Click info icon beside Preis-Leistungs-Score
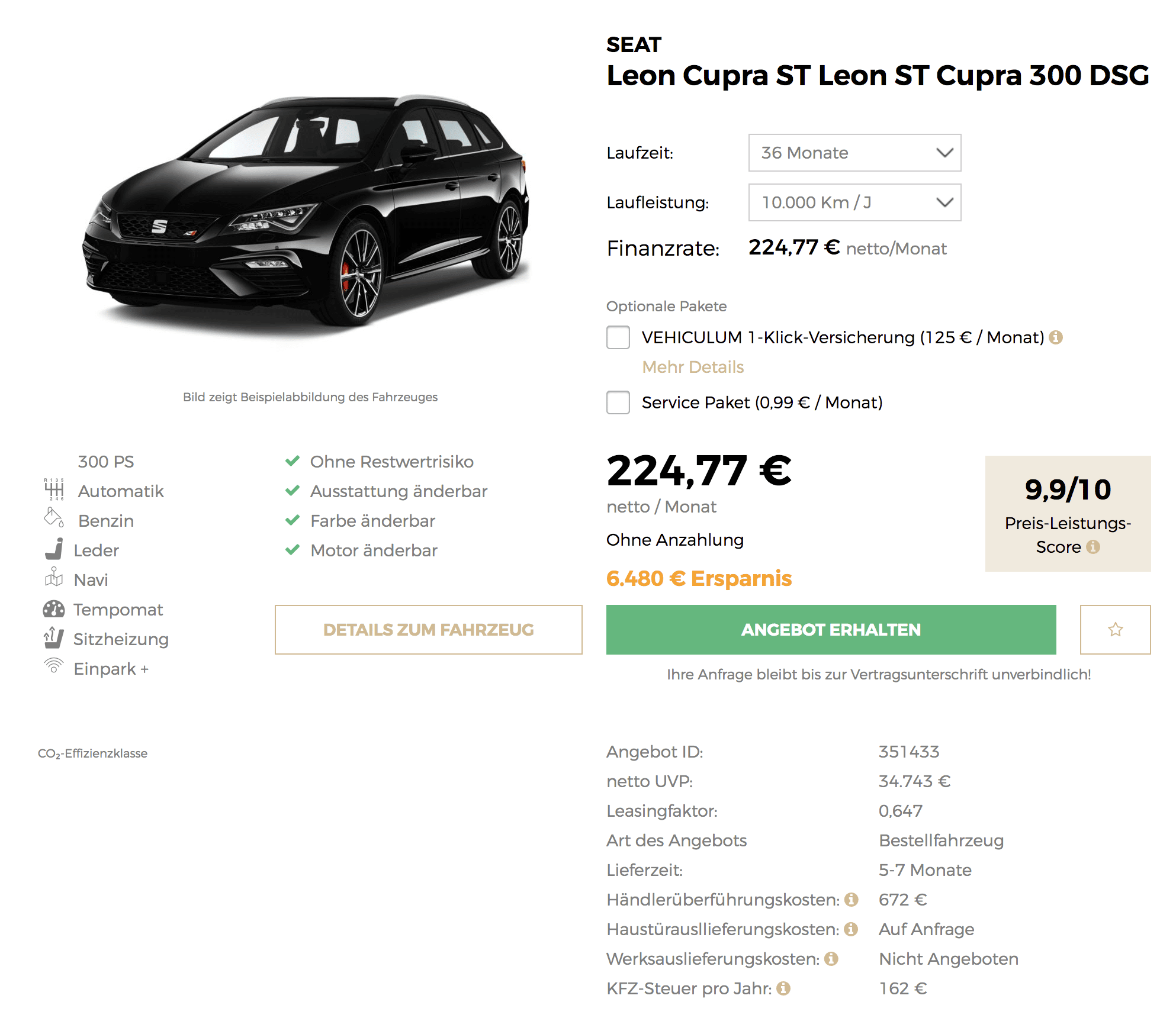1176x1018 pixels. [x=1093, y=547]
